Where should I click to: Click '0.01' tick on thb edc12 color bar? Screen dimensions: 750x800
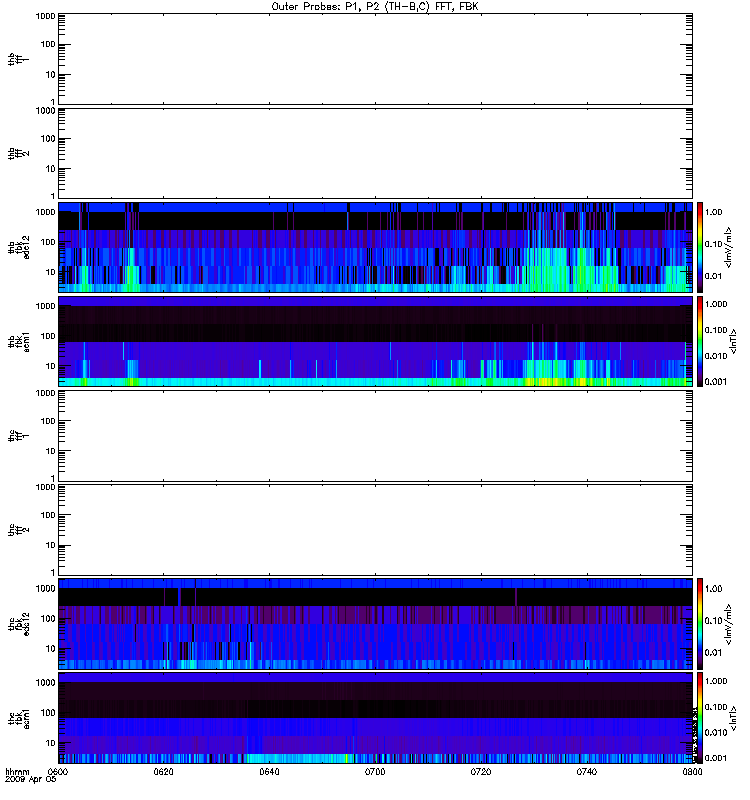tap(713, 276)
